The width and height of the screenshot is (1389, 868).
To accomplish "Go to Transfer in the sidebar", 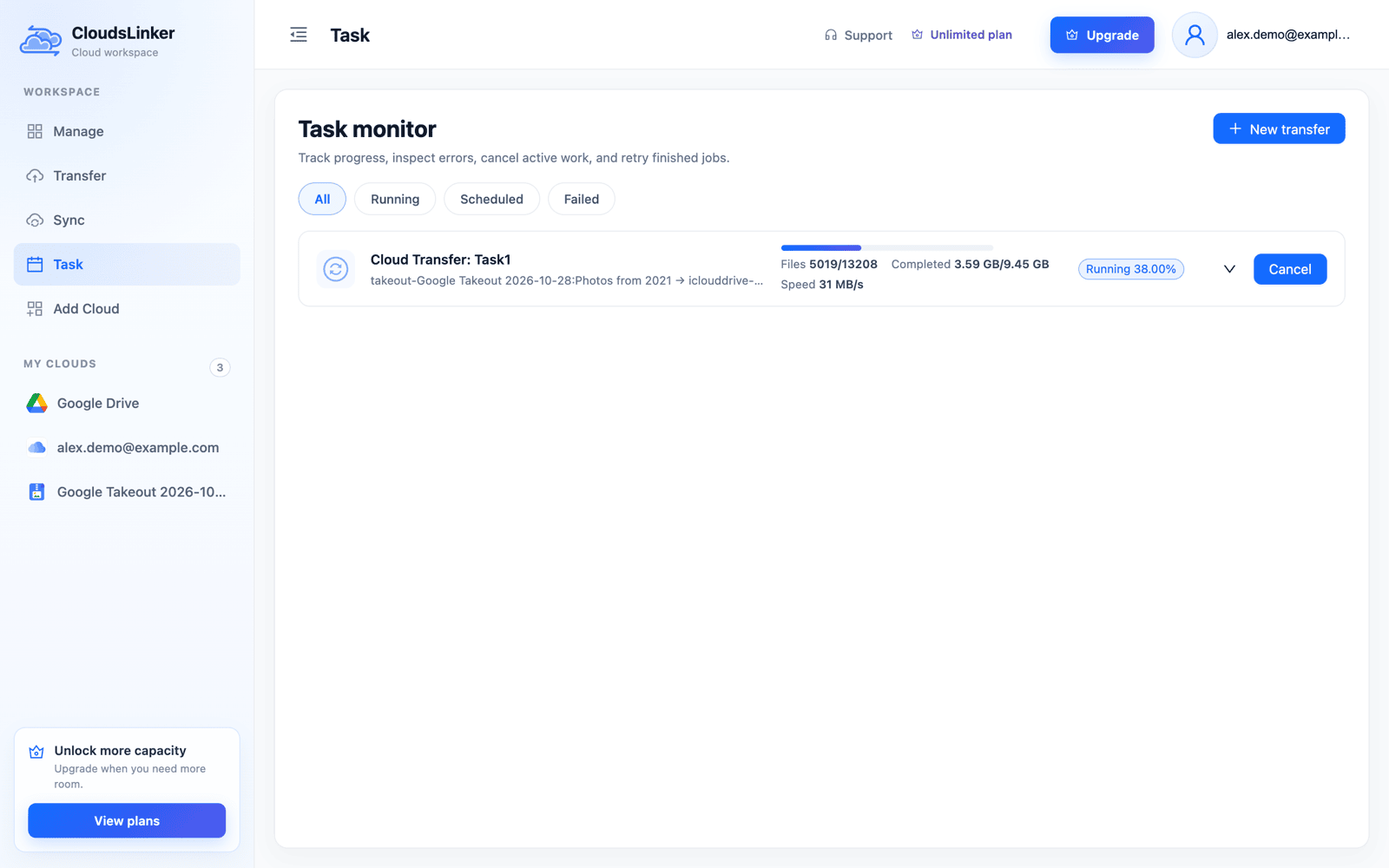I will coord(127,175).
